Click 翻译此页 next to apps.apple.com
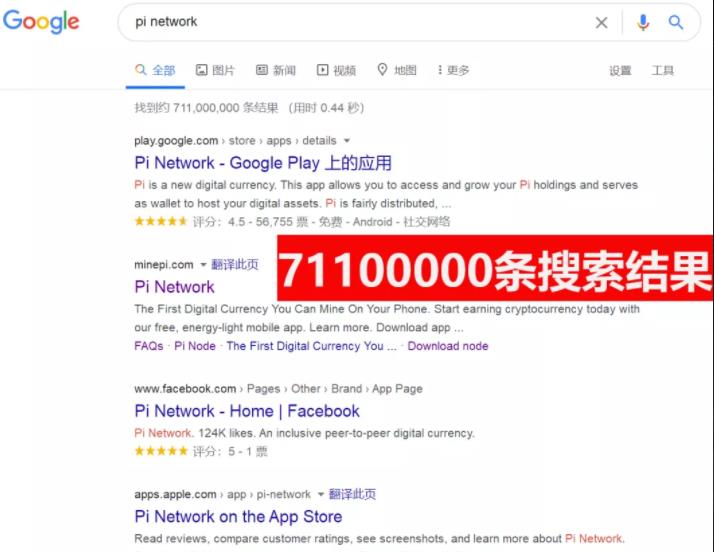 [x=352, y=495]
